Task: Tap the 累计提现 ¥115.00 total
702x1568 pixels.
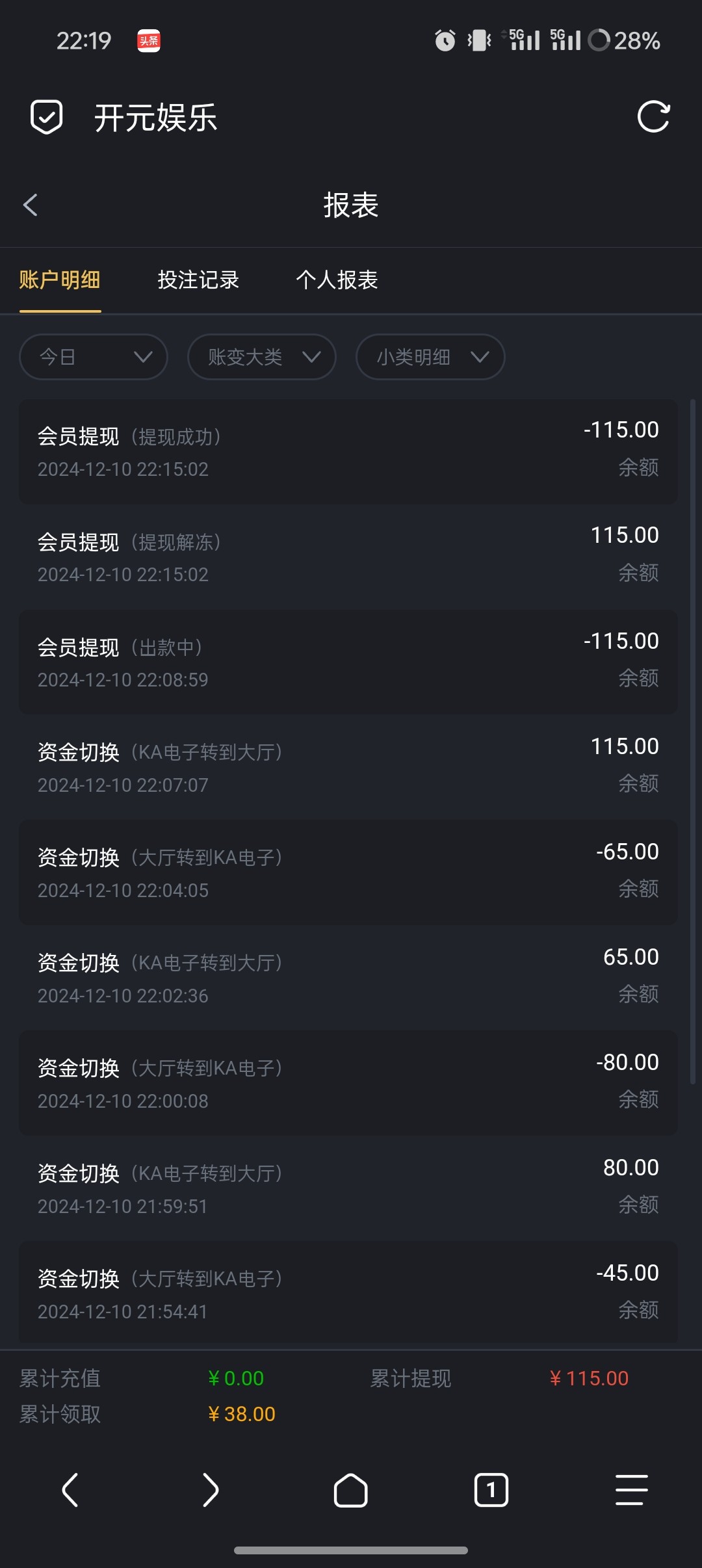Action: click(x=589, y=1378)
